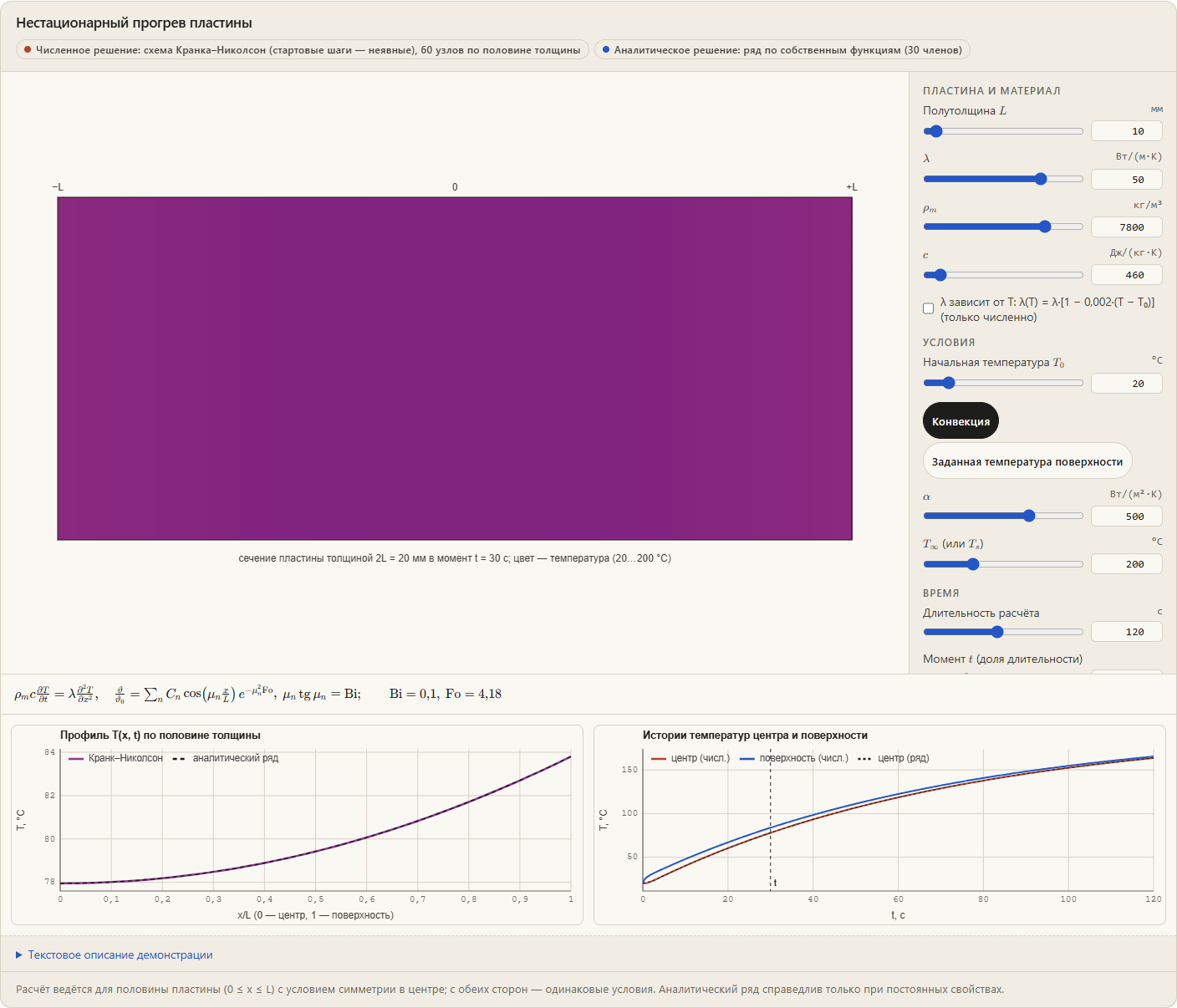Click the Нестационарный прогрев пластины heading
This screenshot has height=1008, width=1177.
click(x=134, y=23)
